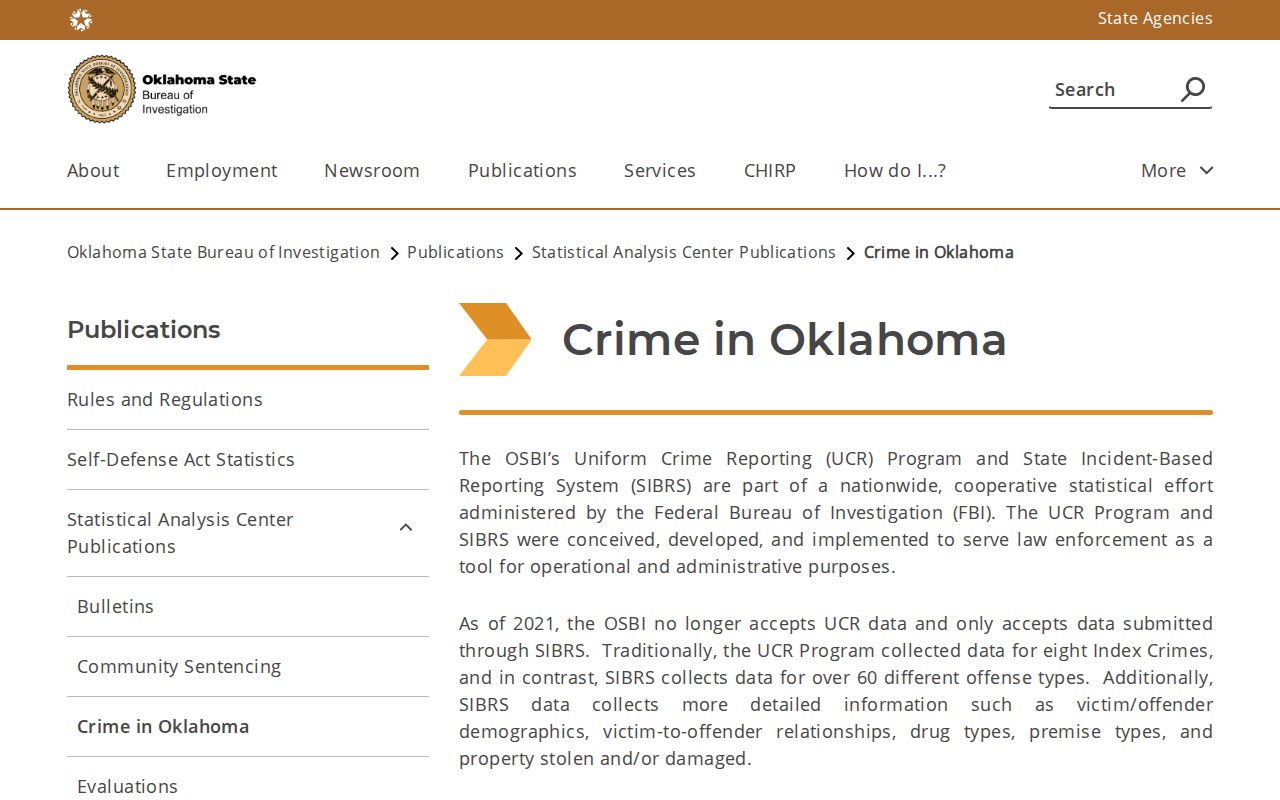Viewport: 1280px width, 800px height.
Task: Open Rules and Regulations sidebar link
Action: coord(165,399)
